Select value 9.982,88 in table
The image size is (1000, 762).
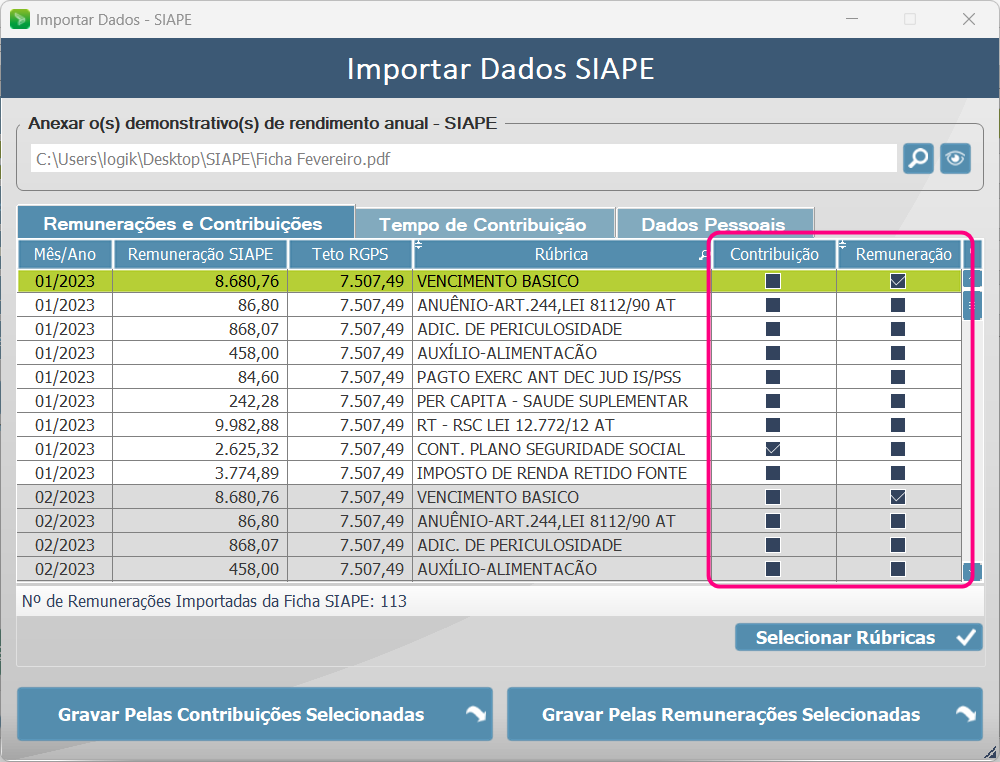[200, 425]
